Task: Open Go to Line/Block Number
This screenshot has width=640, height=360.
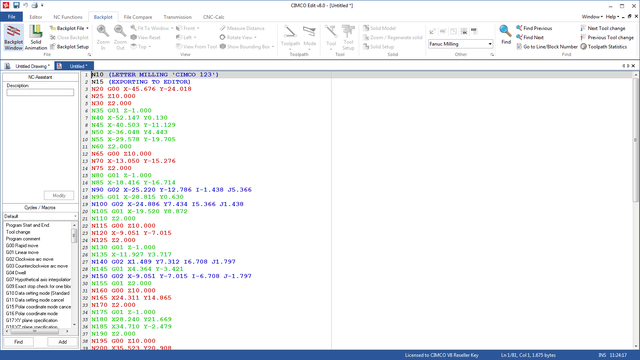Action: point(547,47)
